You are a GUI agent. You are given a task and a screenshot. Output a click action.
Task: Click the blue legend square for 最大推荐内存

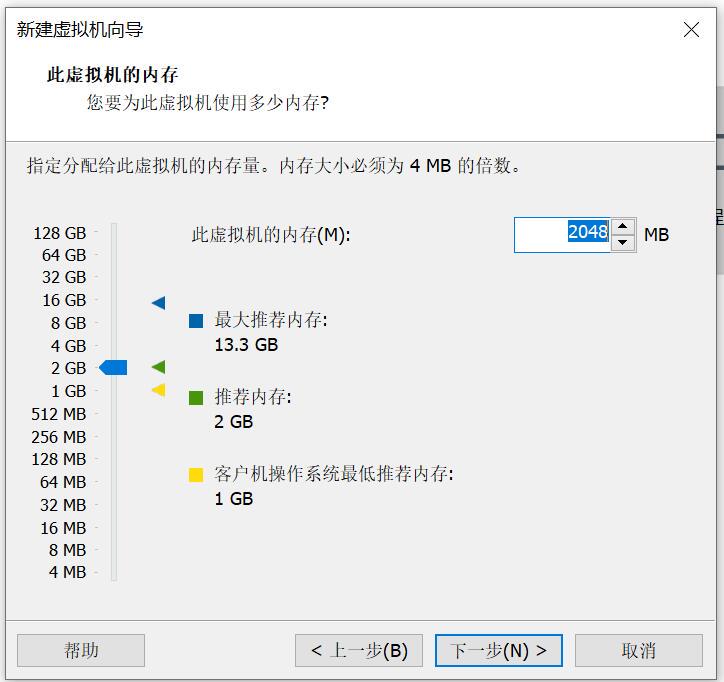point(196,320)
